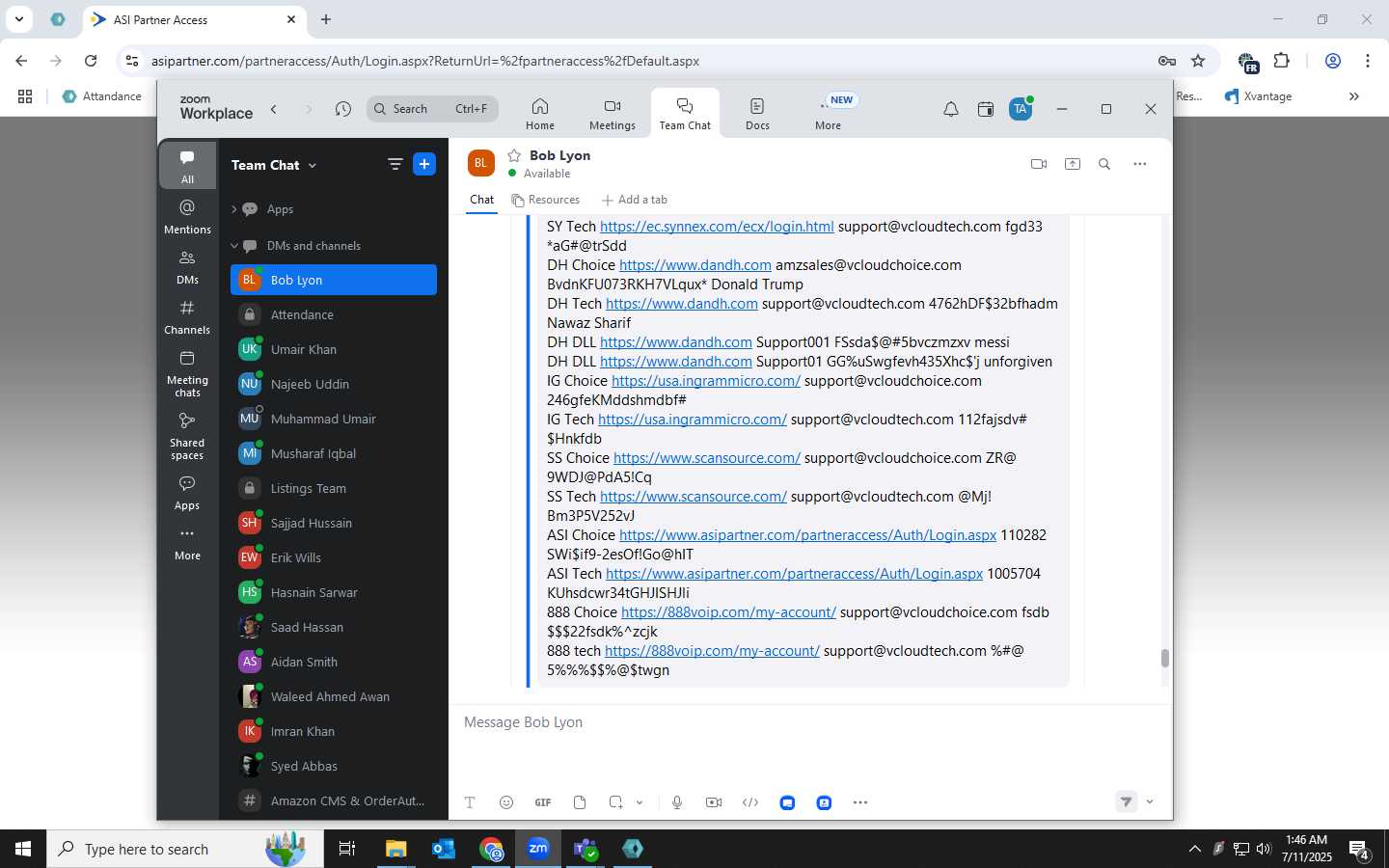Open the 888 Choice 888voip link
Screen dimensions: 1389x868
pyautogui.click(x=728, y=612)
